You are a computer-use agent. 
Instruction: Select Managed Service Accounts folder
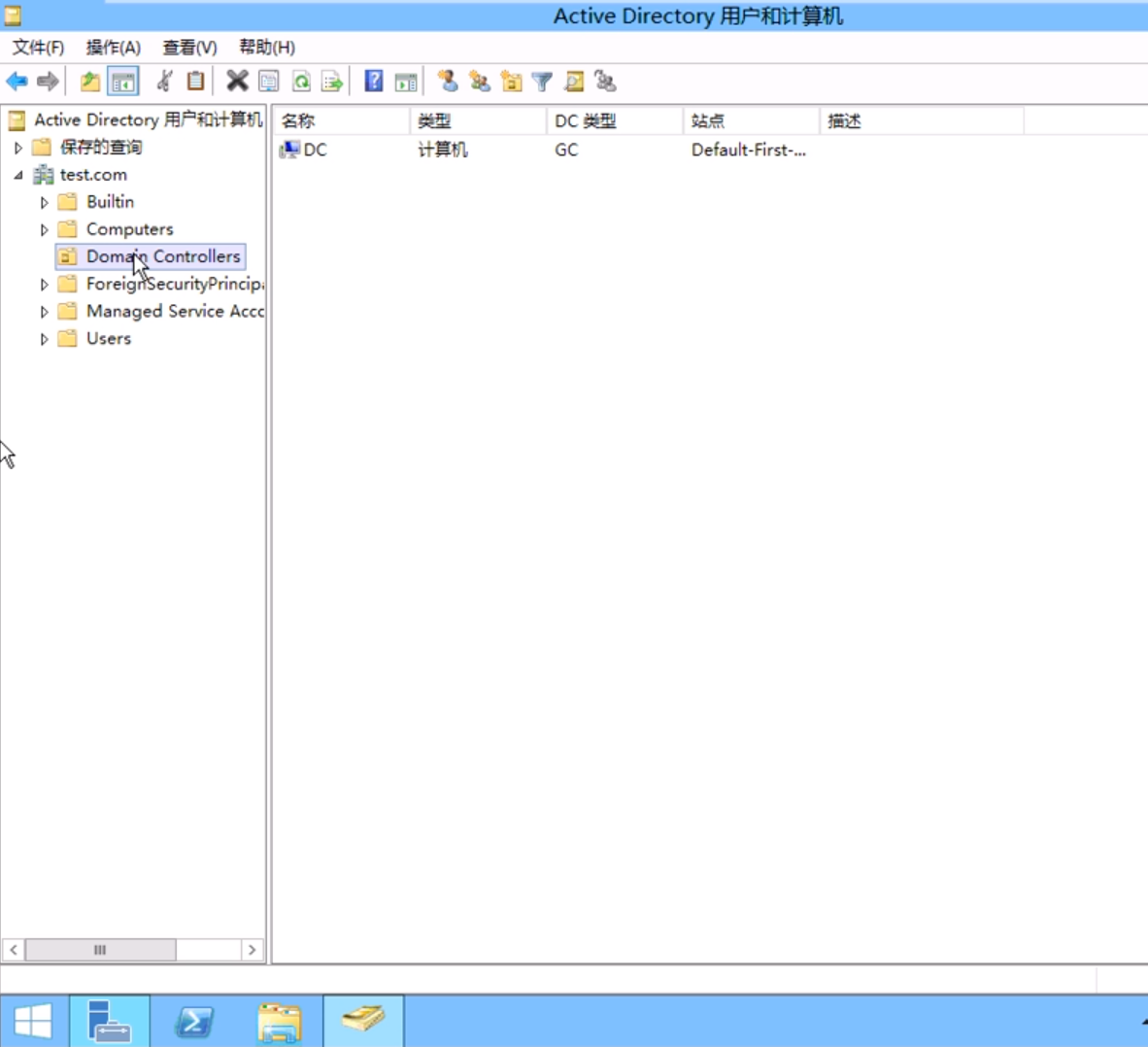(175, 311)
